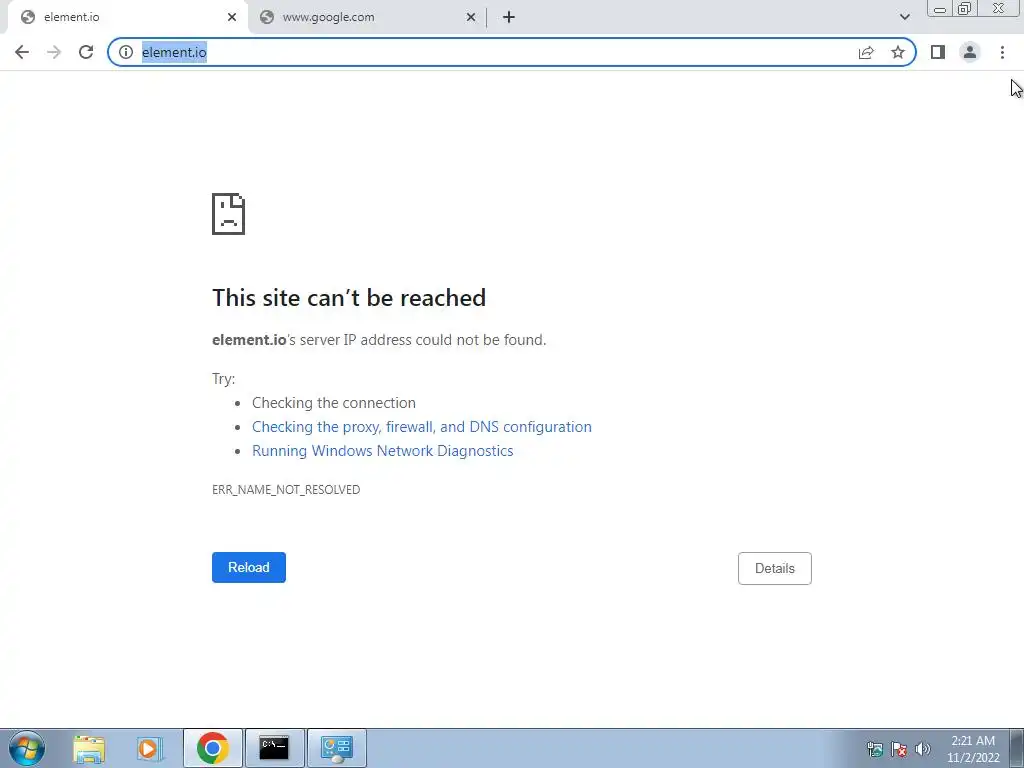
Task: Open the Command Prompt taskbar icon
Action: (x=274, y=748)
